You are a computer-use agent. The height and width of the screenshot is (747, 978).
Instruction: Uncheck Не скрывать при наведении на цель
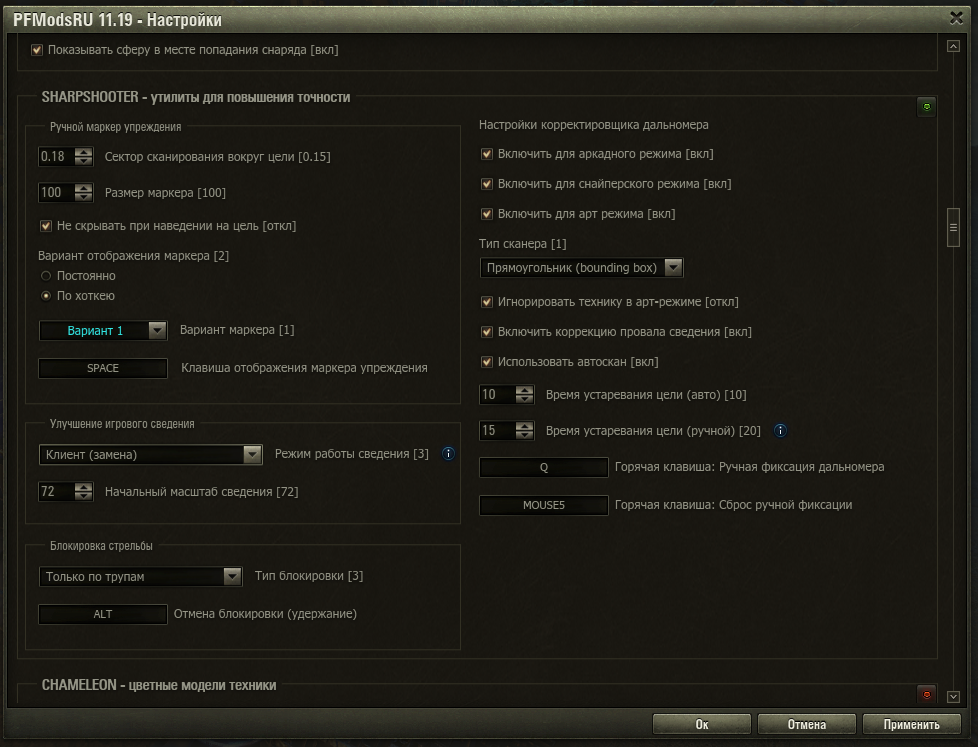(46, 226)
